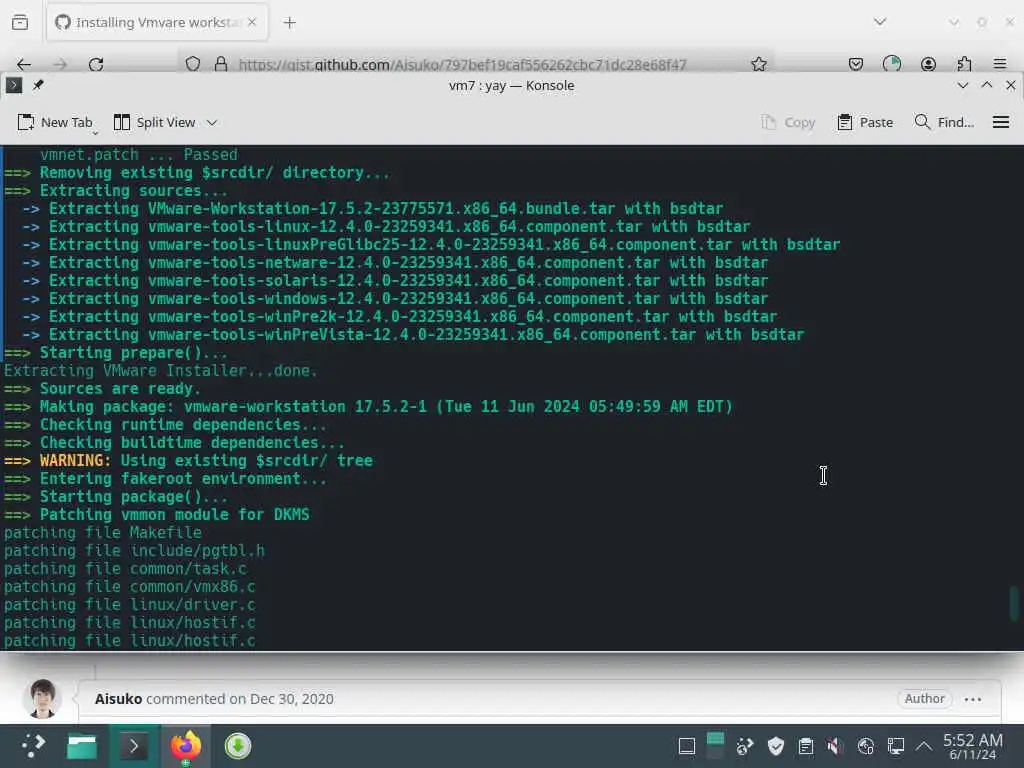Click 'Starting prepare()...' terminal line
This screenshot has height=768, width=1024.
pyautogui.click(x=134, y=353)
